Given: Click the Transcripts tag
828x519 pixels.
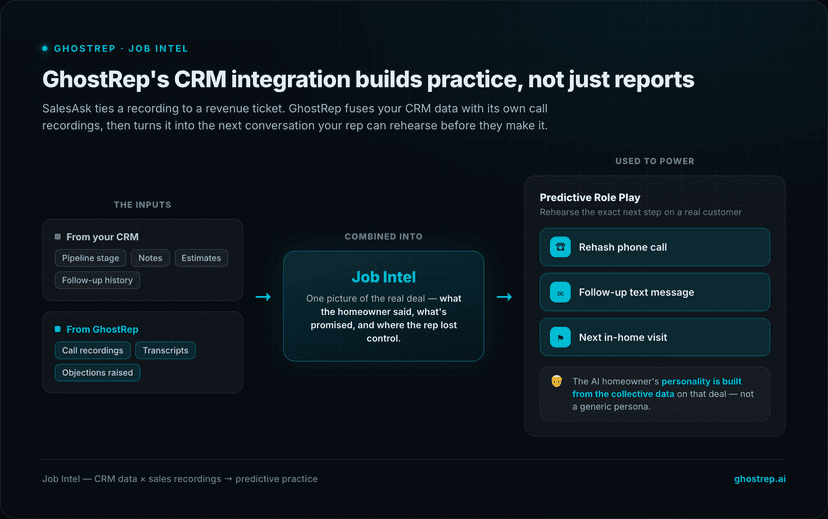Looking at the screenshot, I should (165, 351).
